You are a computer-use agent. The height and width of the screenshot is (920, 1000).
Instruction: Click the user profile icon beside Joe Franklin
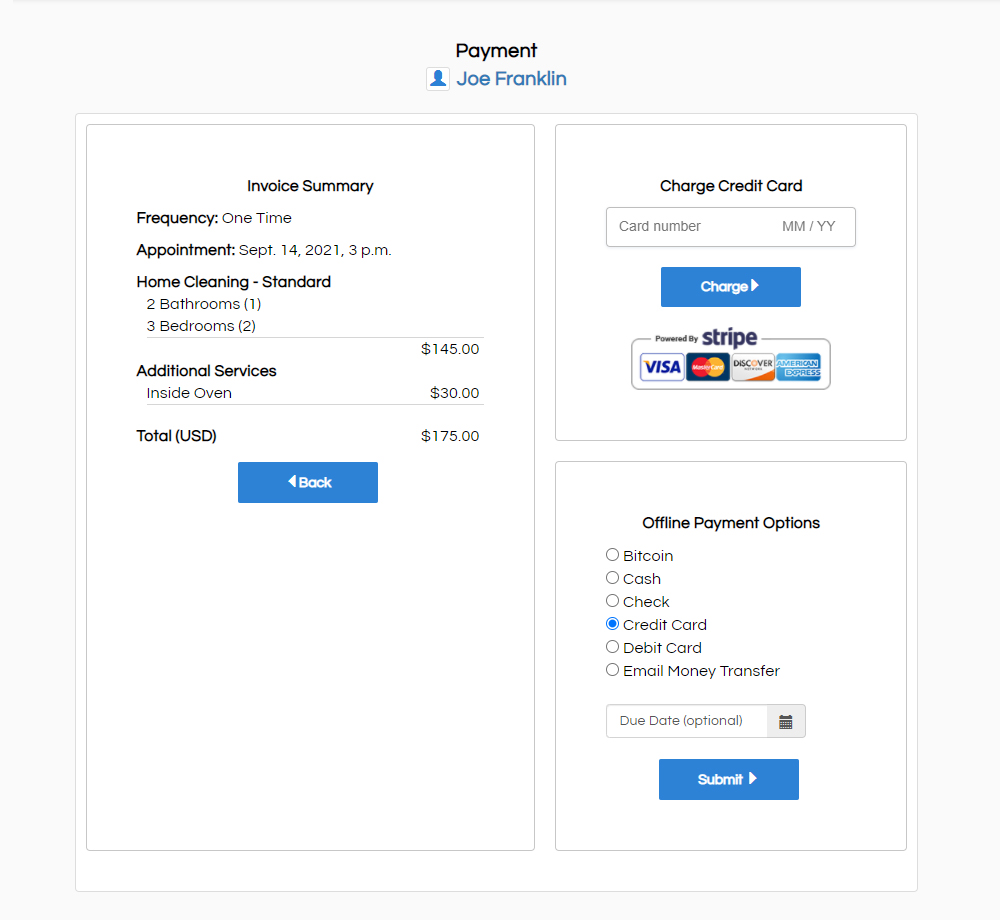437,79
